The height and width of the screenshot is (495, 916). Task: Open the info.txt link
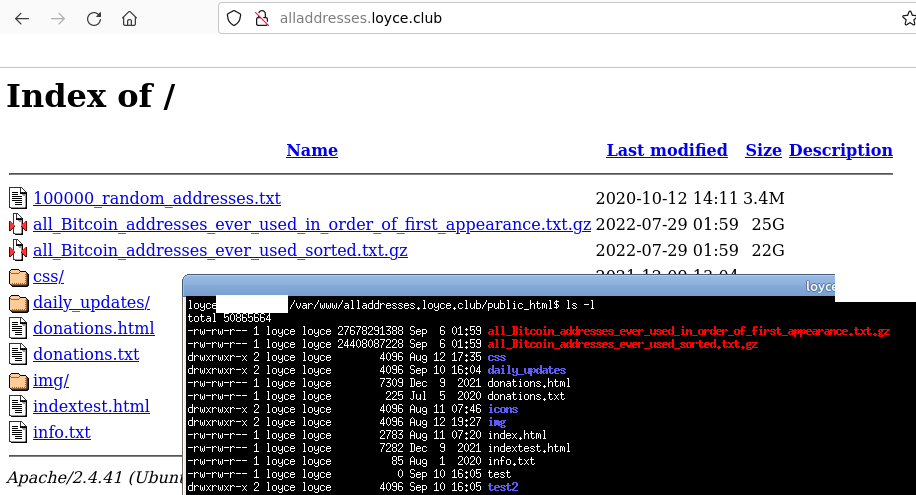click(62, 432)
